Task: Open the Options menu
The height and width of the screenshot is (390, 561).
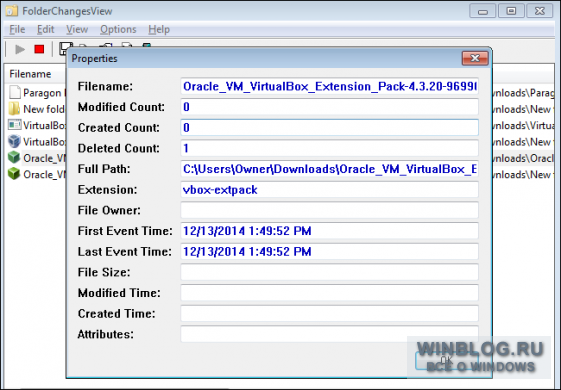Action: click(118, 29)
